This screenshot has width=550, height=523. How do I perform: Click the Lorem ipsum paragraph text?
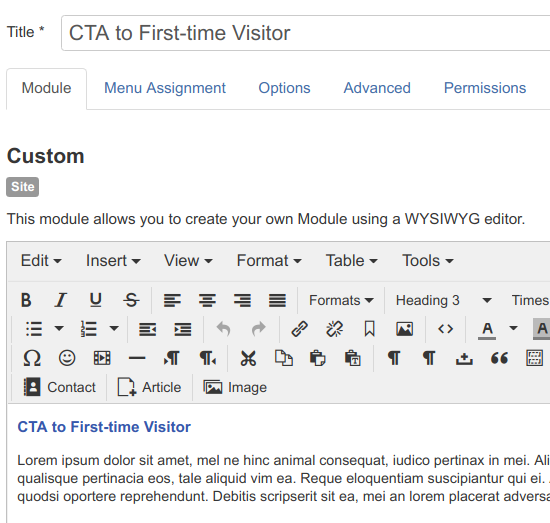pos(283,478)
